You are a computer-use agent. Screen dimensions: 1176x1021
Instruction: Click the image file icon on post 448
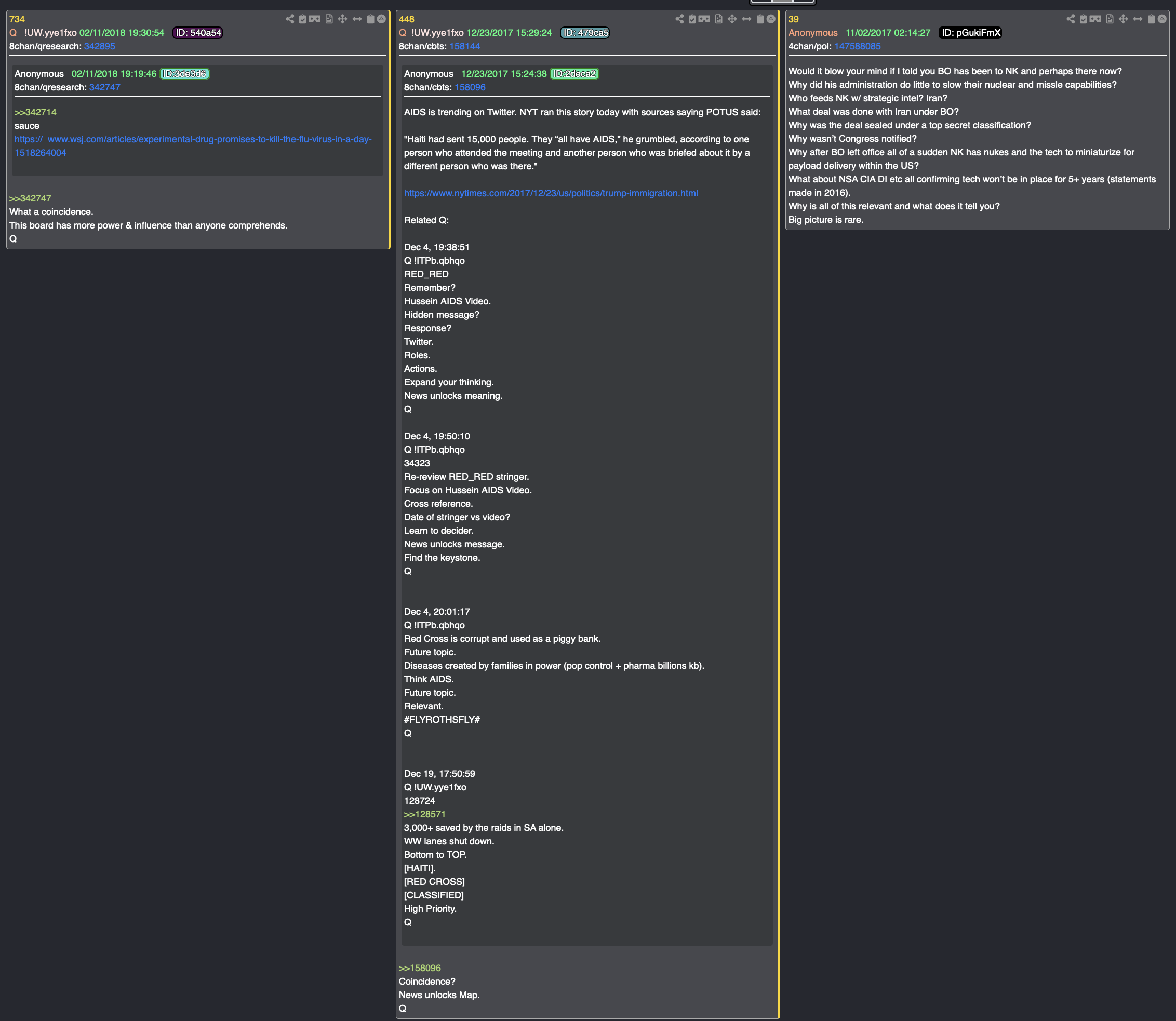(718, 19)
